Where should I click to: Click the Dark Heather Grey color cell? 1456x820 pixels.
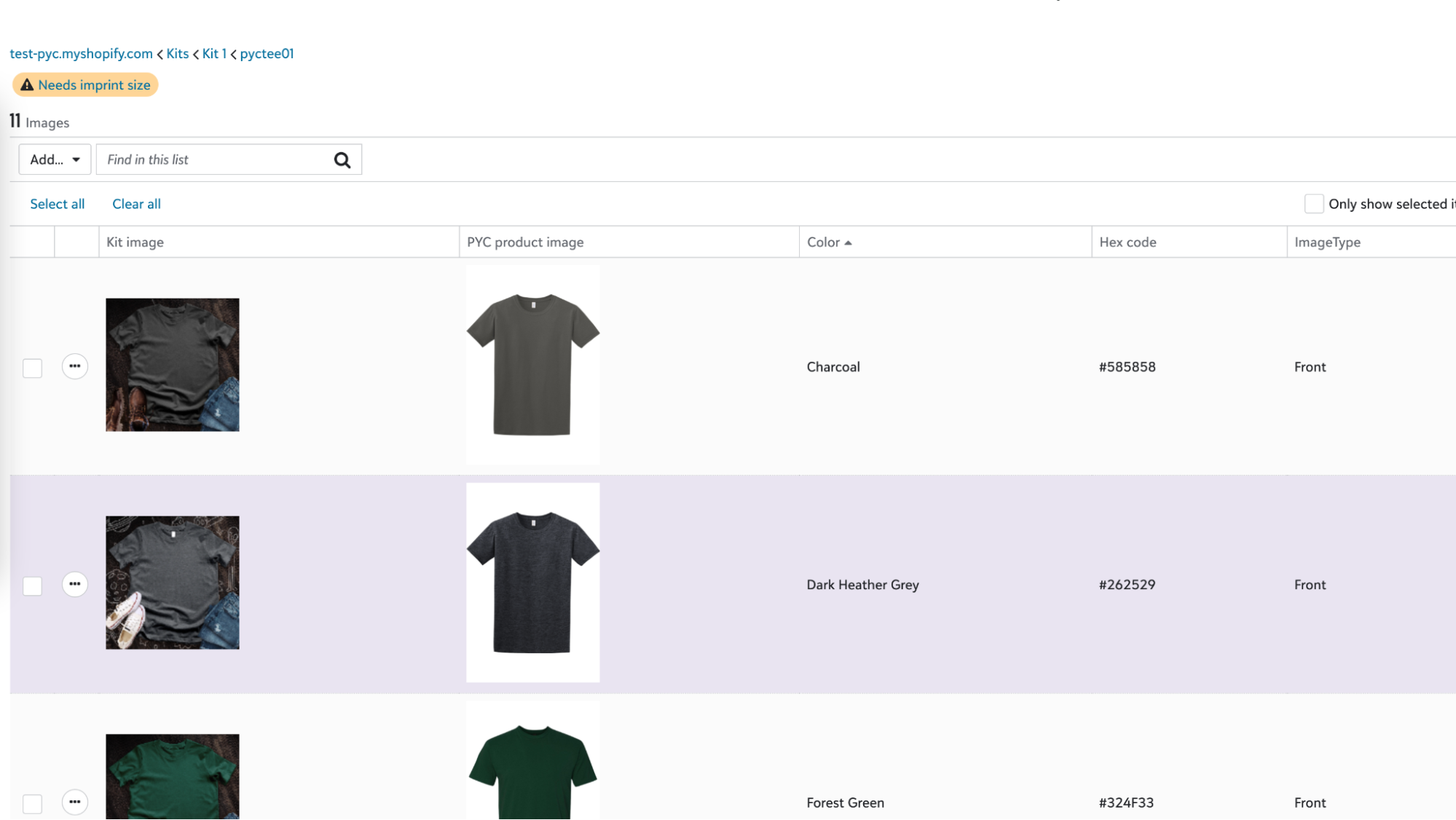tap(862, 585)
